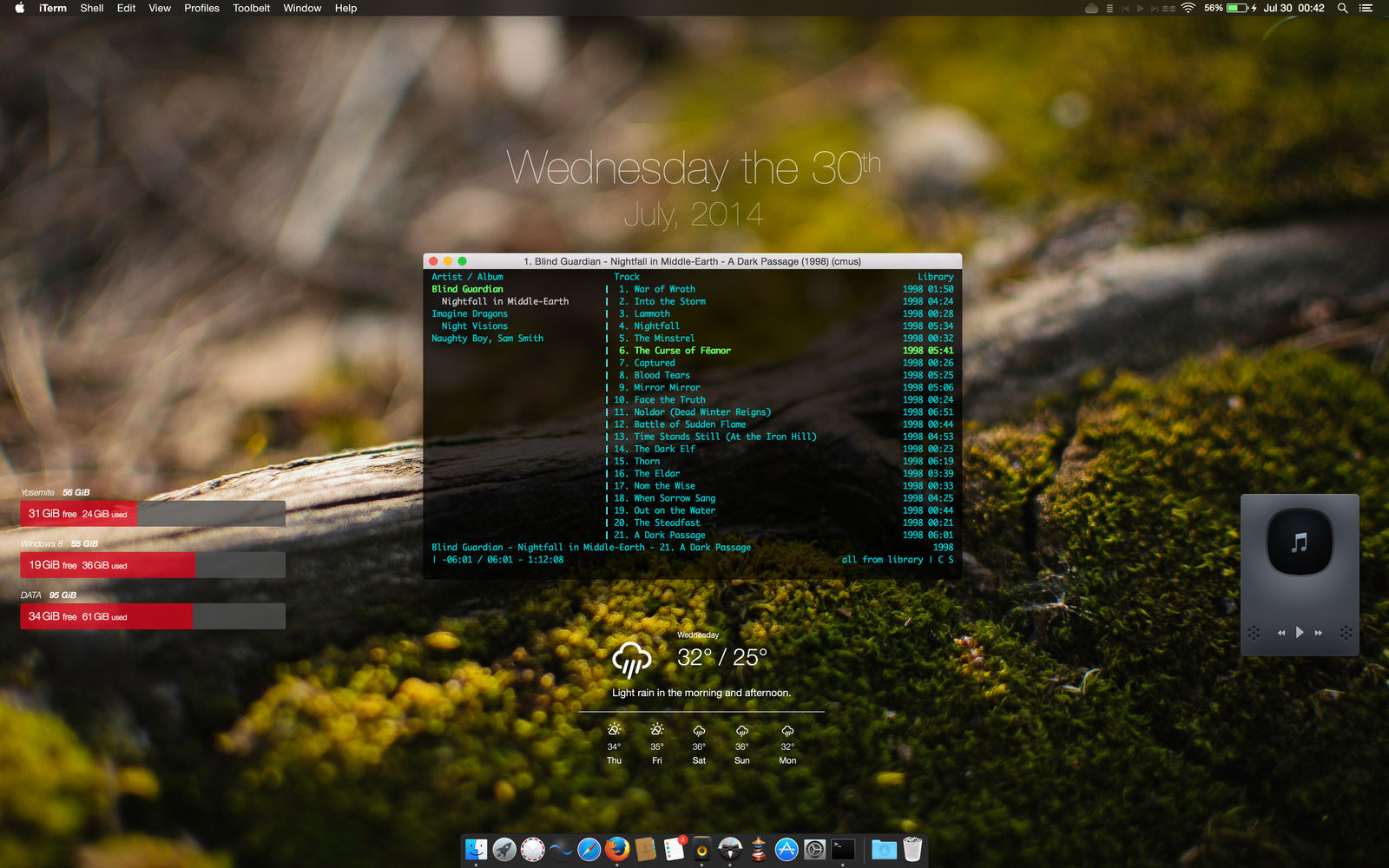Launch Launchpad rocket icon in dock
Screen dimensions: 1389x868
coord(504,849)
